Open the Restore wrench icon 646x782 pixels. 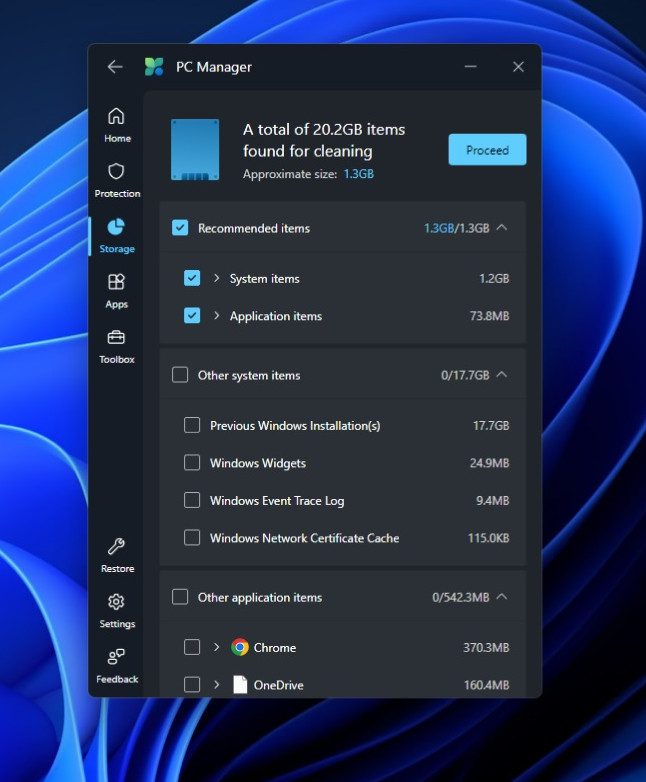pos(116,547)
